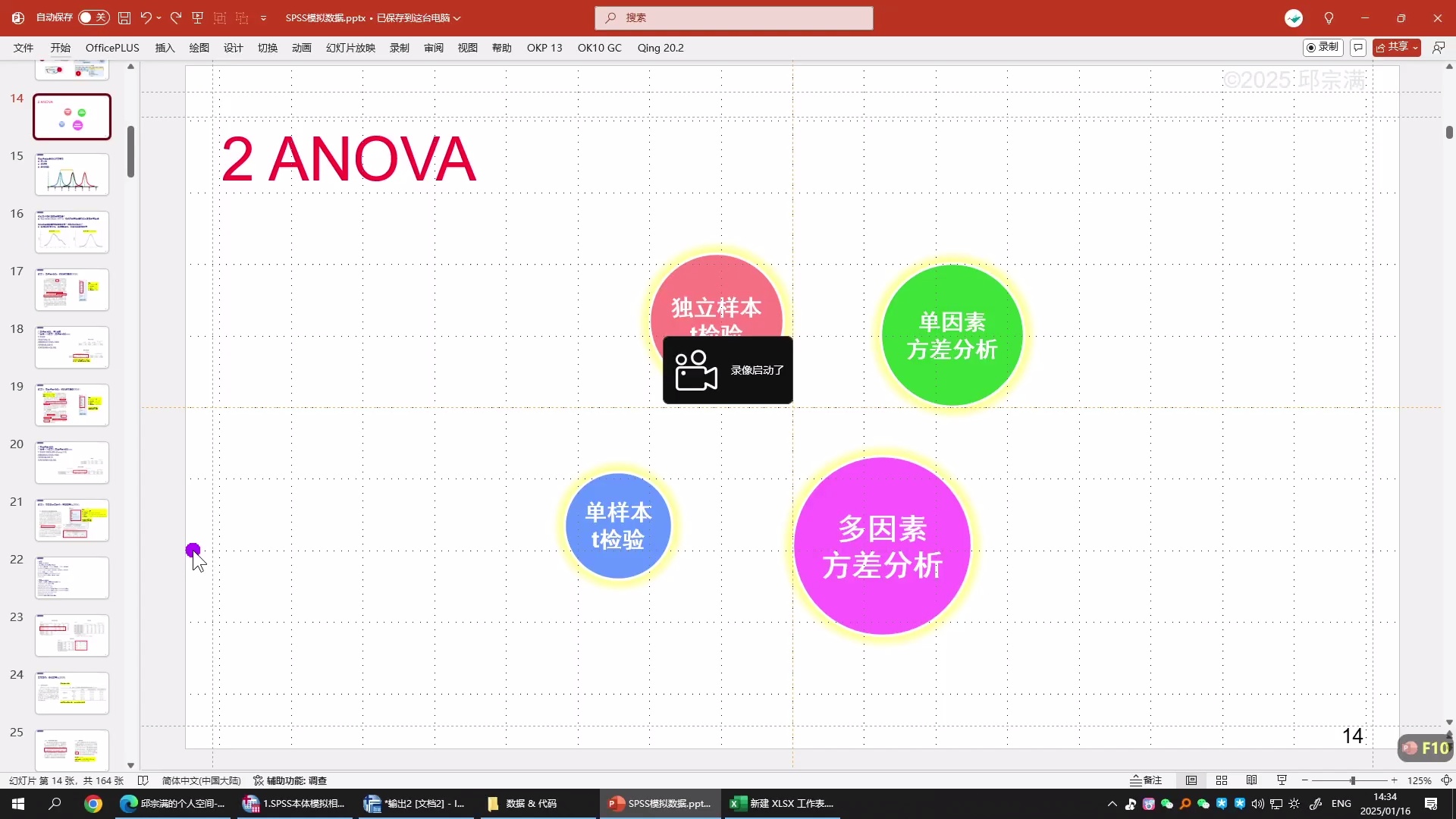
Task: Click the Save icon in quick access toolbar
Action: [x=124, y=17]
